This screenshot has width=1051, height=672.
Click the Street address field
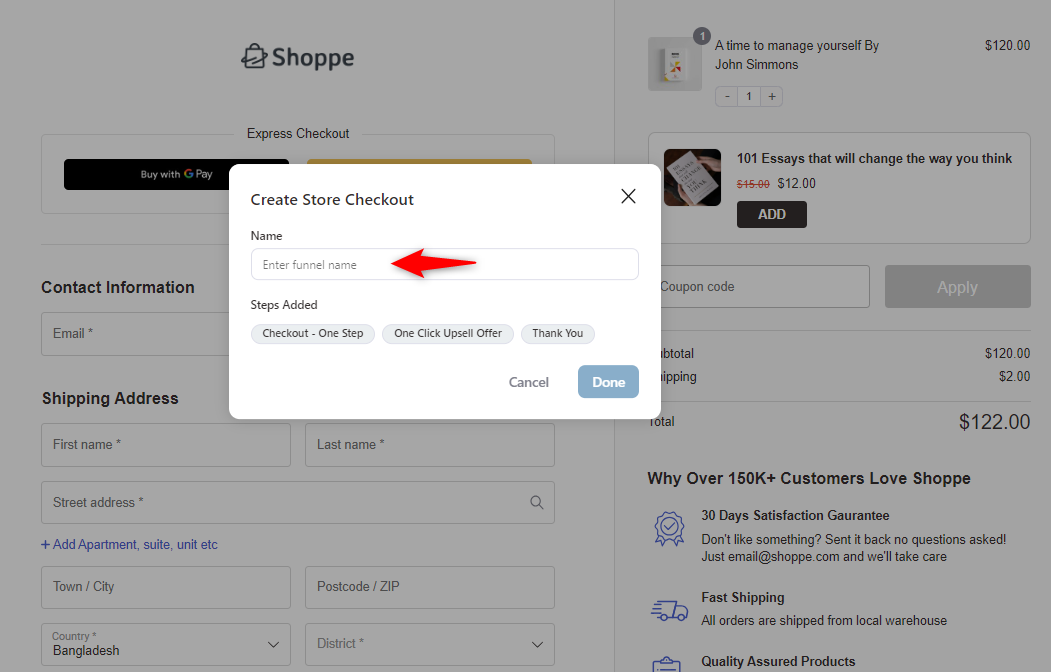tap(298, 502)
